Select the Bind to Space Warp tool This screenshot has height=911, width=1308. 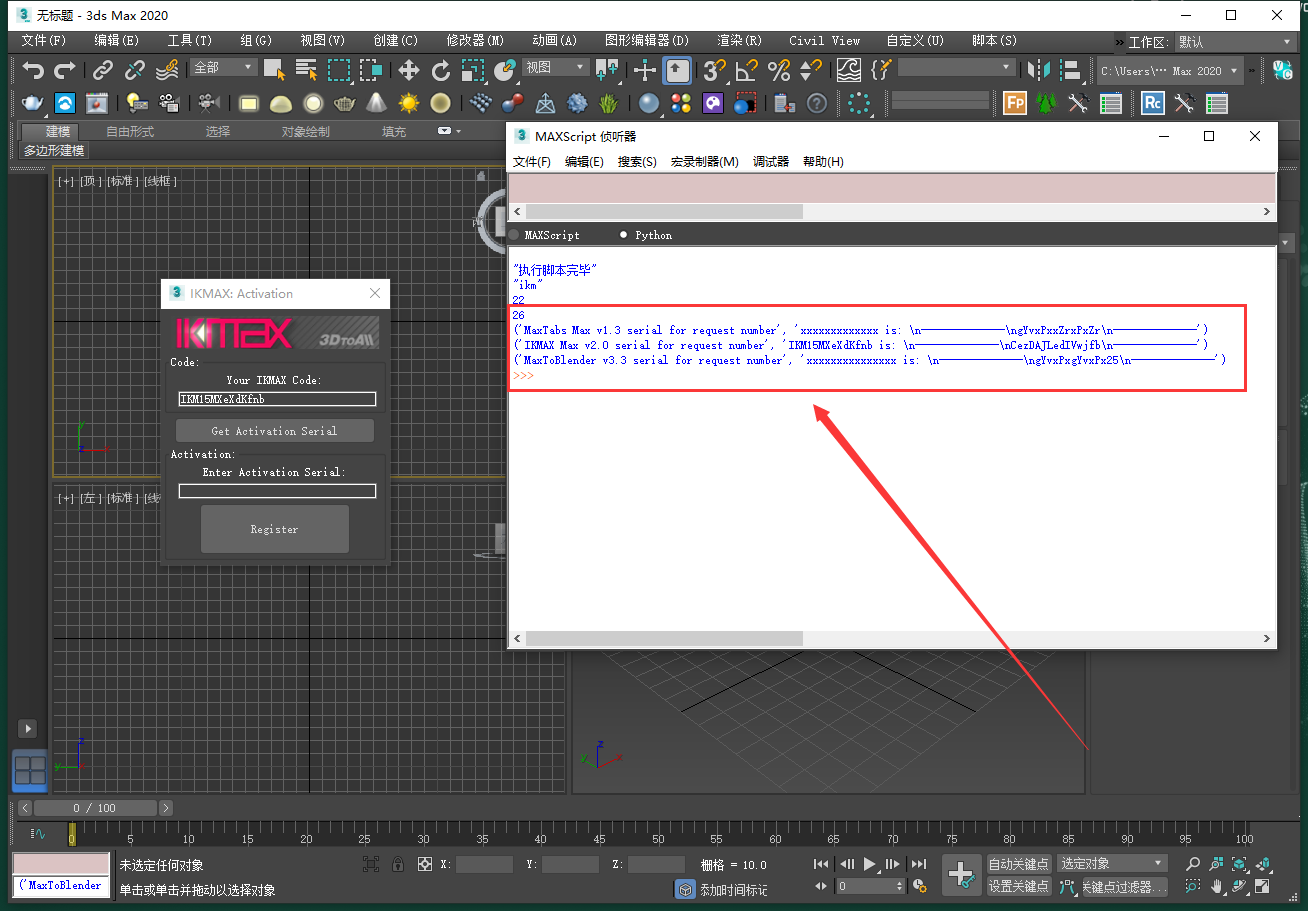point(167,70)
